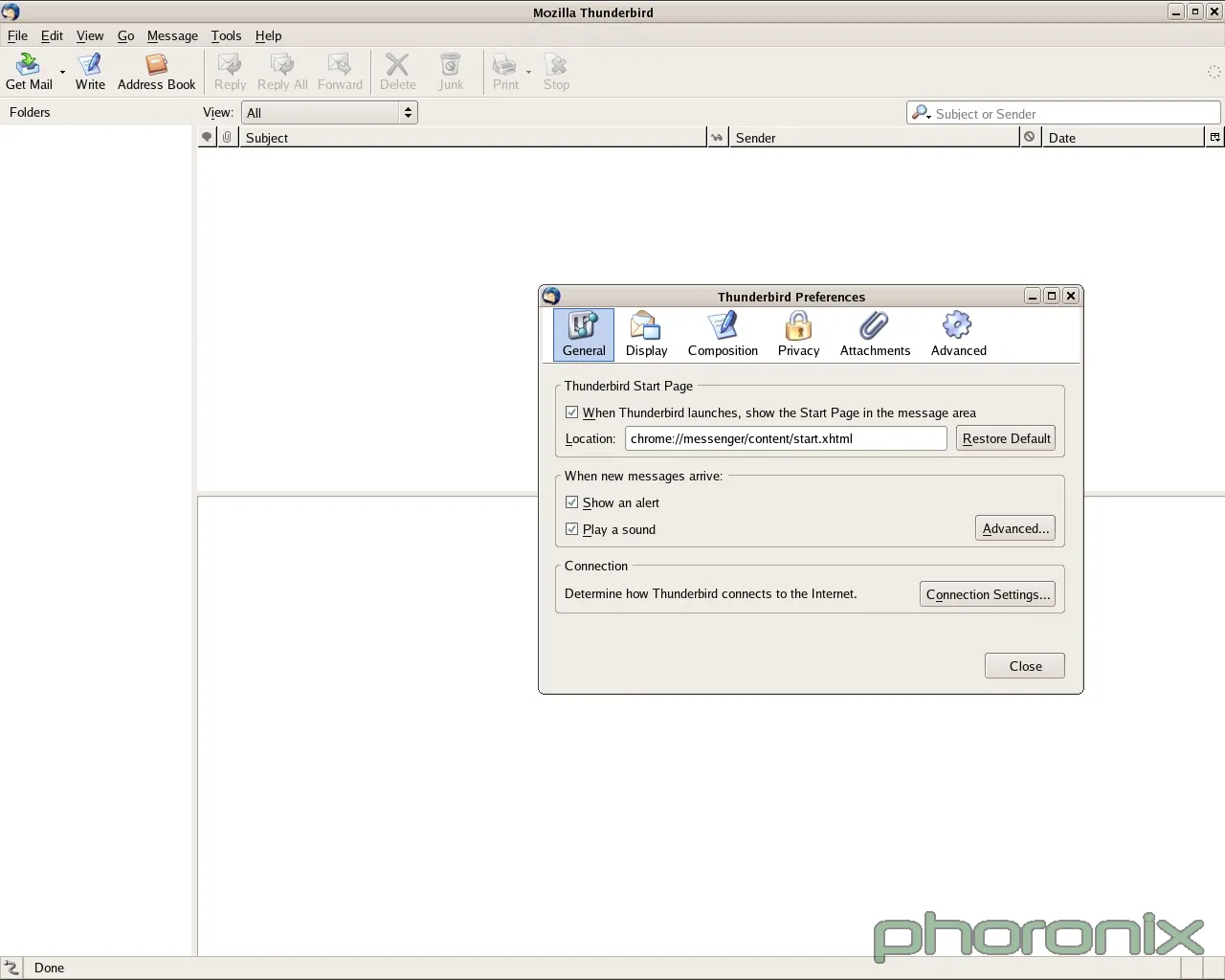Viewport: 1225px width, 980px height.
Task: Select the General preferences tab
Action: 584,335
